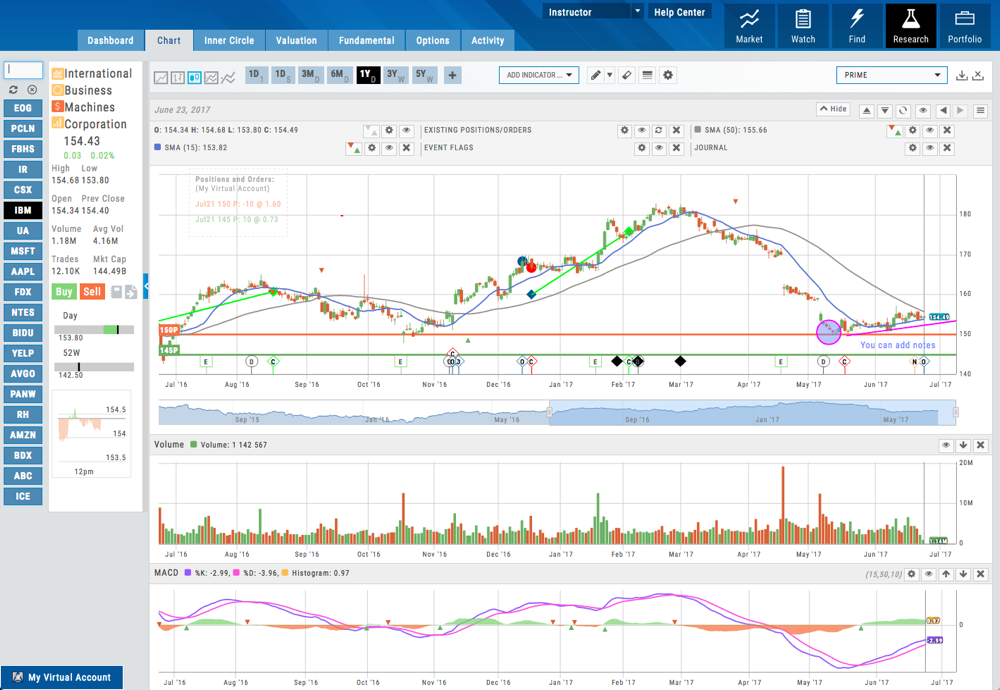Save the chart template with the download icon

962,75
